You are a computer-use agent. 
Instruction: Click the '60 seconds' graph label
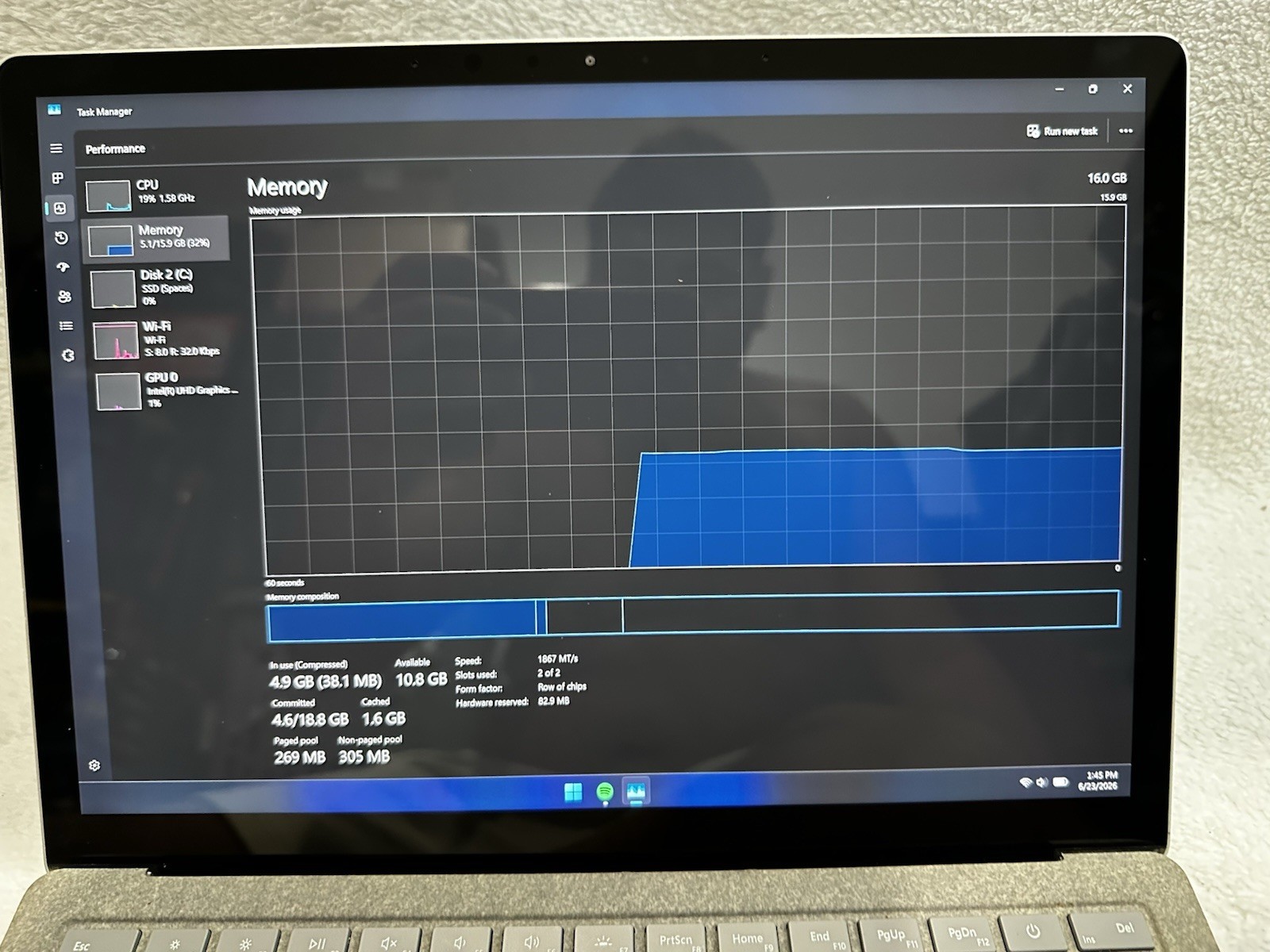[285, 583]
